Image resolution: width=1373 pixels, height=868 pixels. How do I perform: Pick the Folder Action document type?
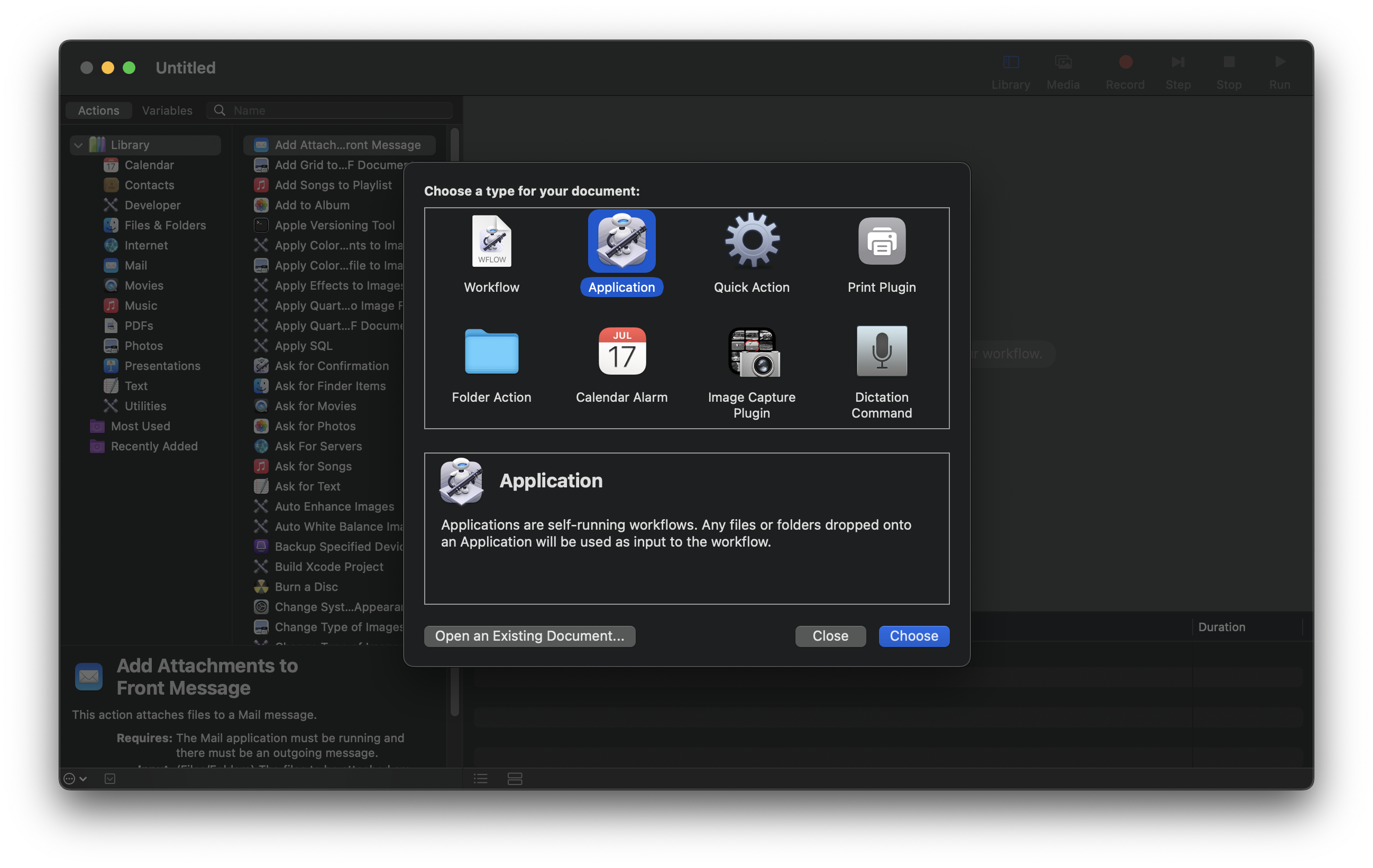click(x=491, y=352)
